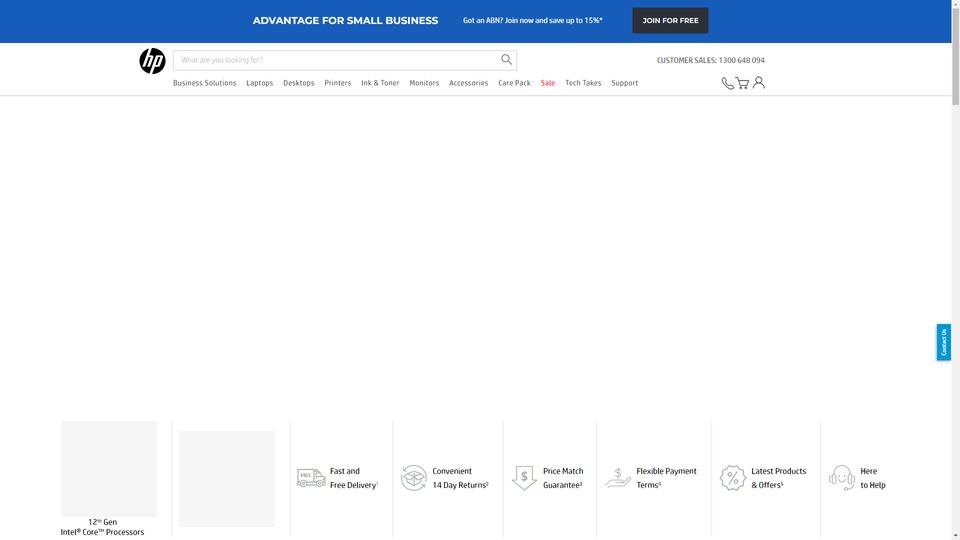
Task: Click the ADVANTAGE FOR SMALL BUSINESS heading
Action: coord(345,21)
